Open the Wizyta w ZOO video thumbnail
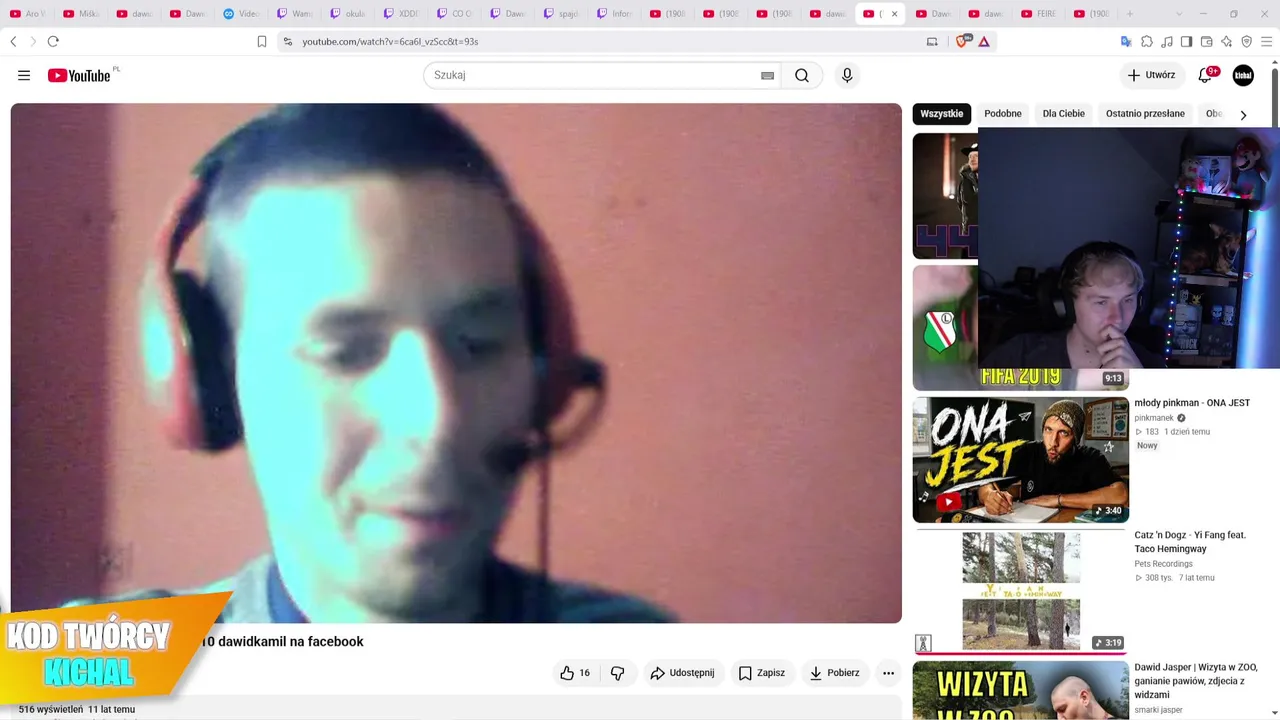The height and width of the screenshot is (720, 1280). coord(1021,690)
